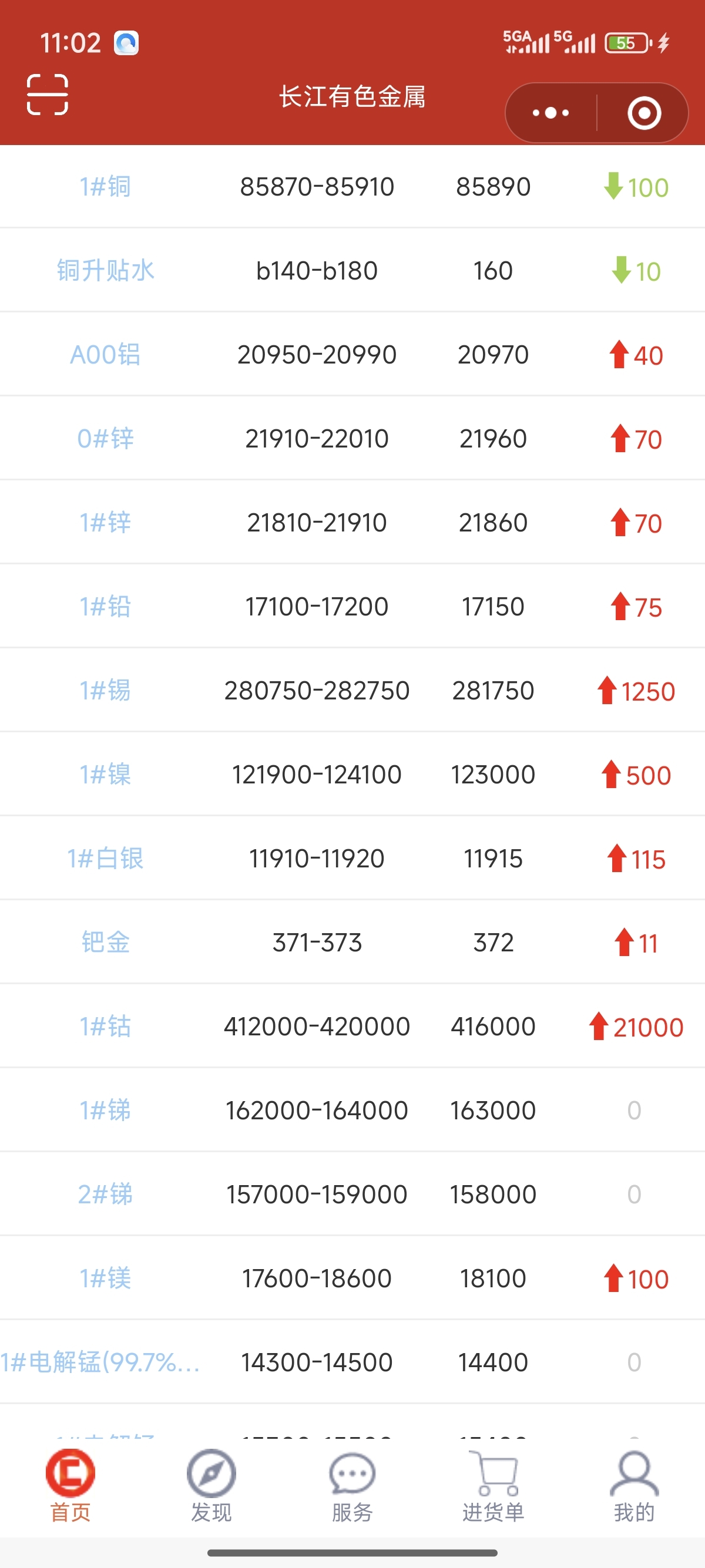The image size is (705, 1568).
Task: Tap the 铜升贴水 row label
Action: (x=105, y=270)
